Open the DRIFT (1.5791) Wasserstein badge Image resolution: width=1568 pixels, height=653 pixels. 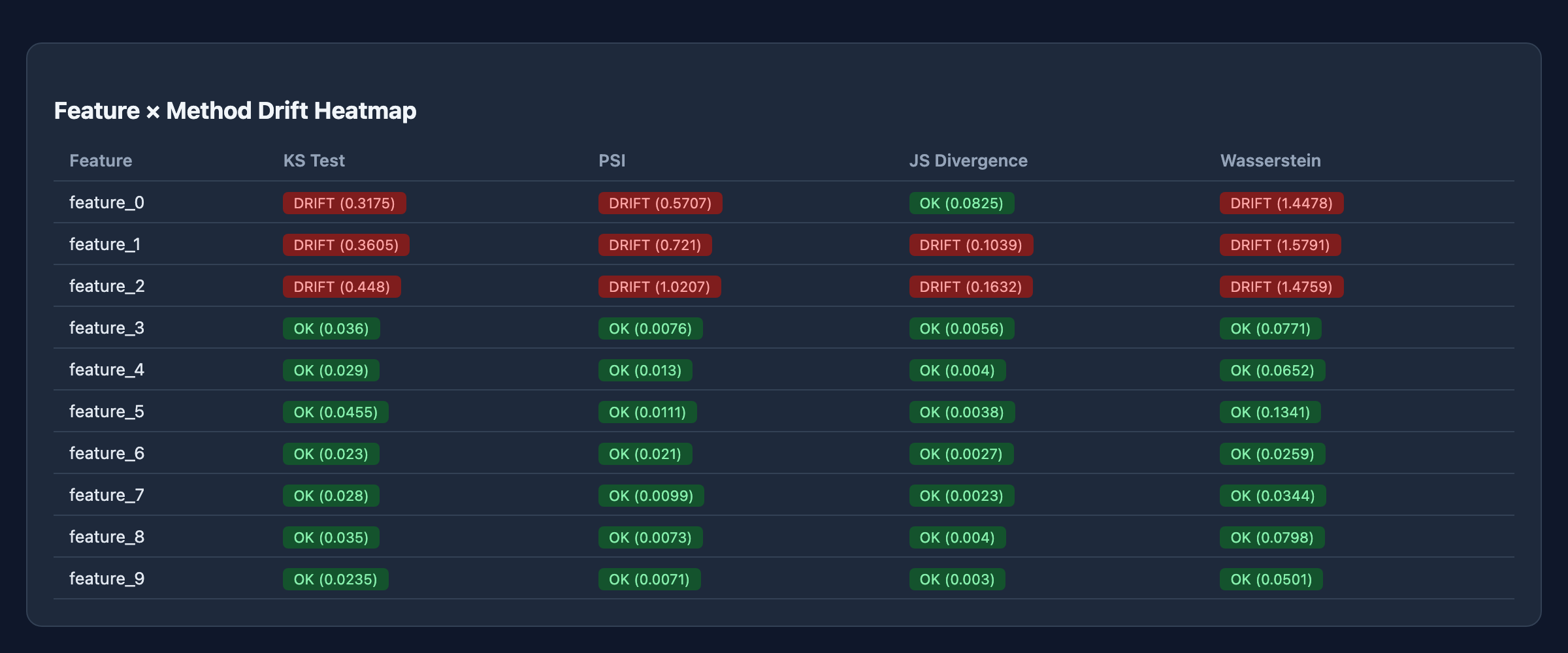point(1281,245)
